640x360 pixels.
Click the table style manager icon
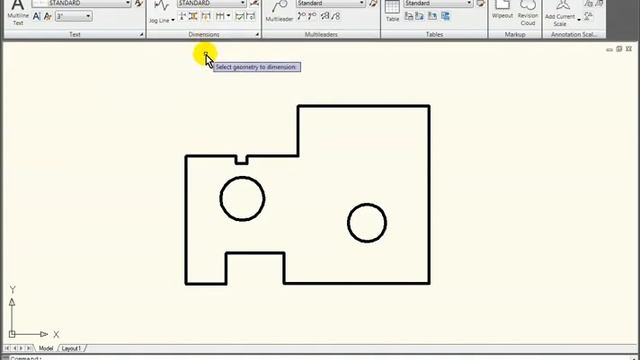(481, 3)
